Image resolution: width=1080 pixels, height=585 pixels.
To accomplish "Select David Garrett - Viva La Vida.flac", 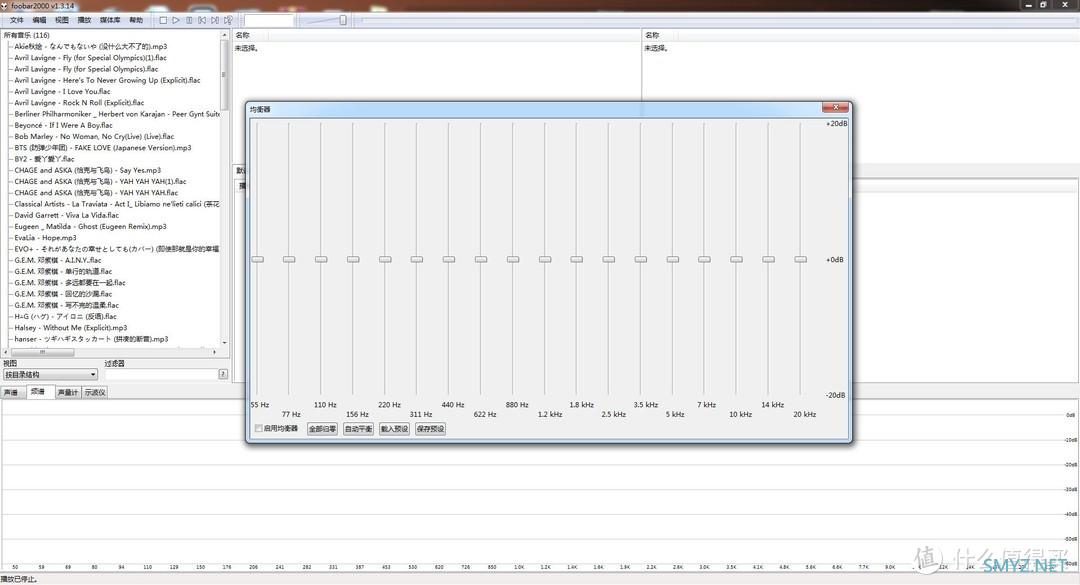I will pyautogui.click(x=67, y=215).
